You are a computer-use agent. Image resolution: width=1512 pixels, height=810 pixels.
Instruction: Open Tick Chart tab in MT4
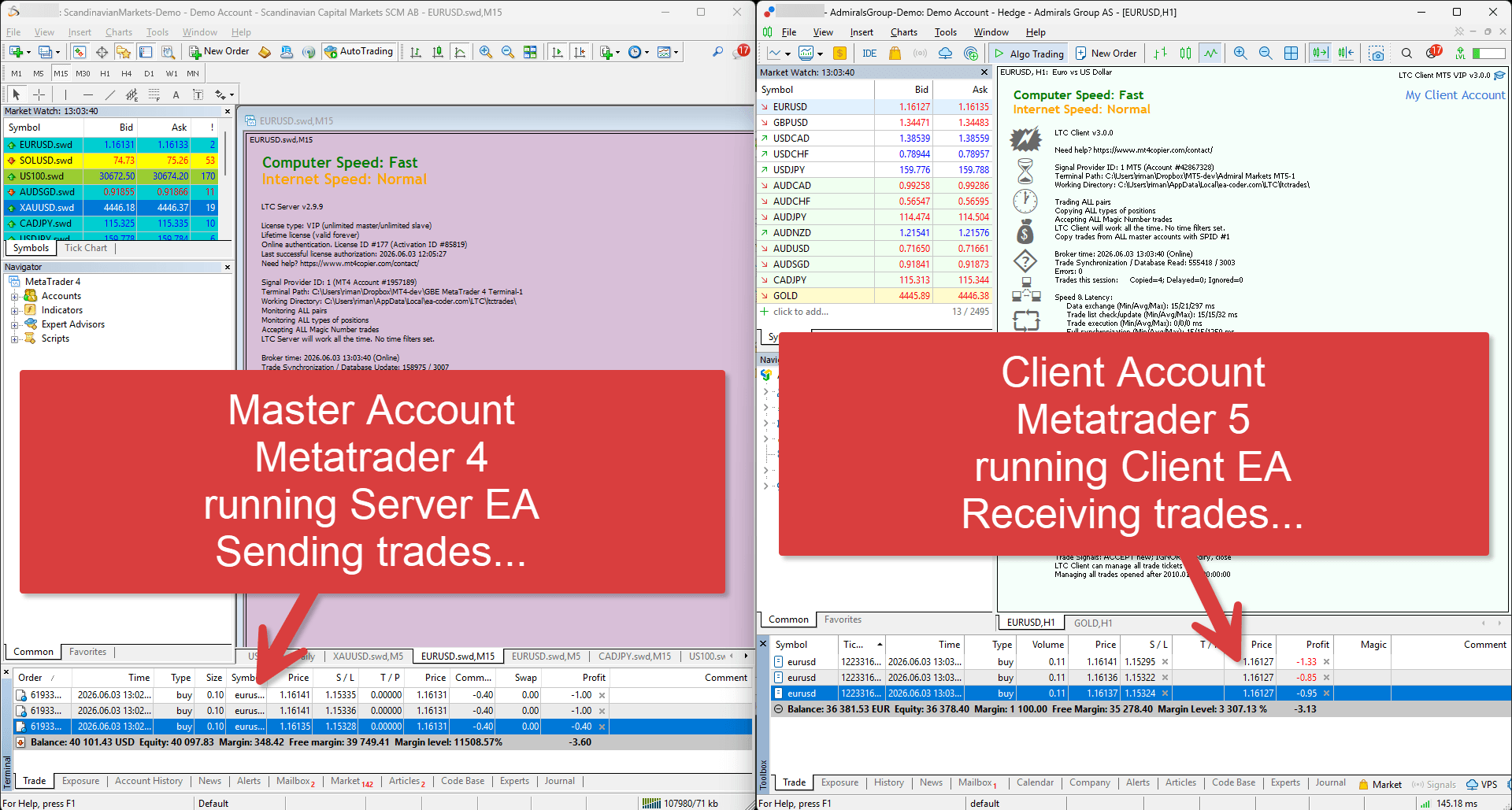pyautogui.click(x=86, y=248)
